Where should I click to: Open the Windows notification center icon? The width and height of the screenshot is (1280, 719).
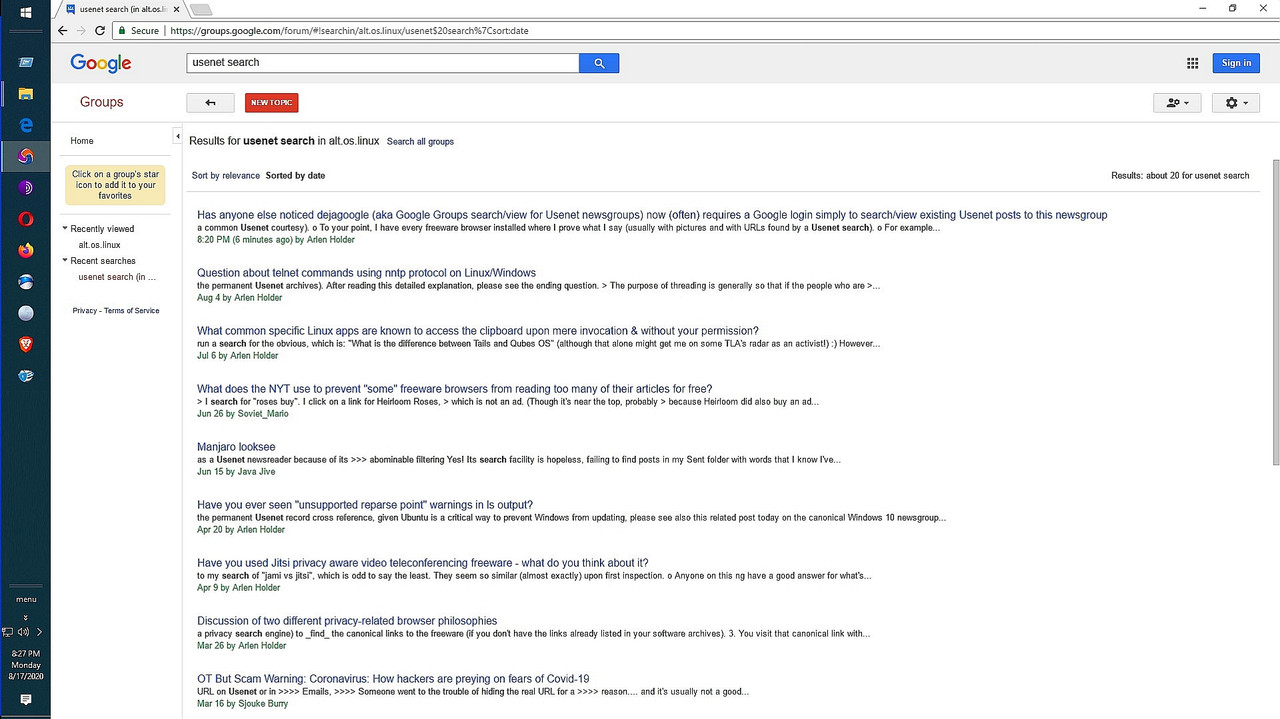26,700
